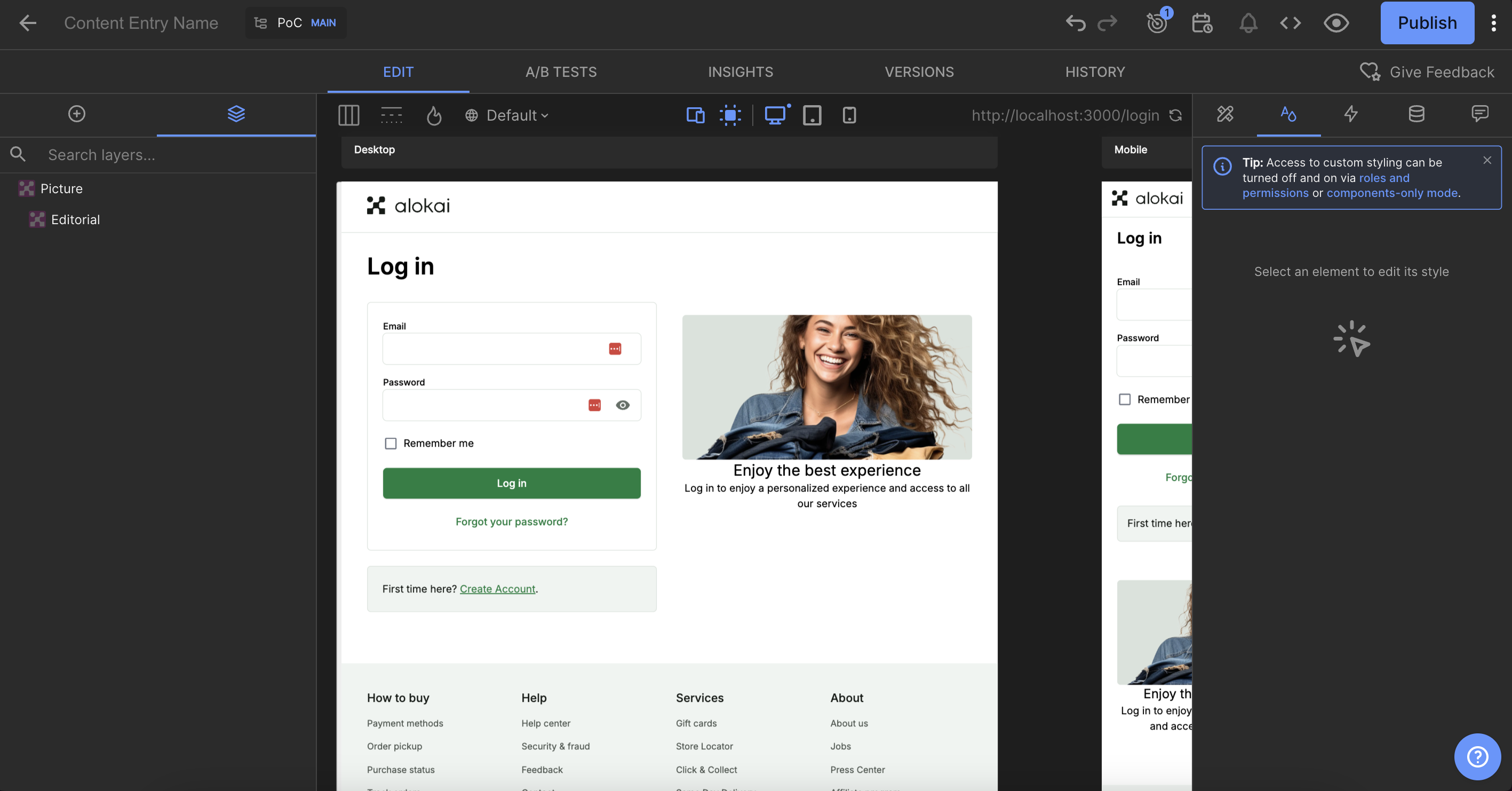Open the code view brackets icon

[x=1290, y=23]
